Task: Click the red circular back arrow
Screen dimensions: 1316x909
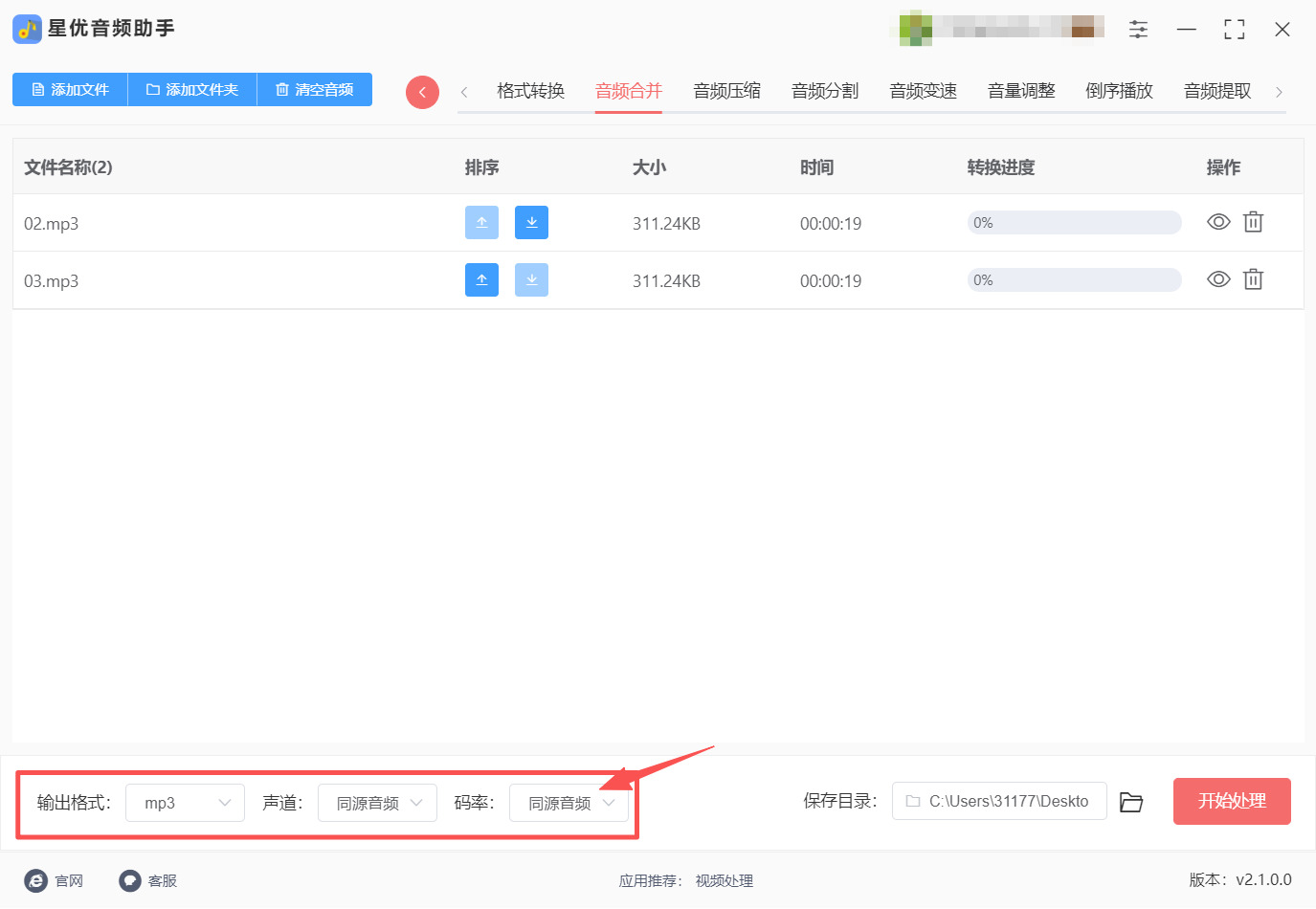Action: tap(422, 92)
